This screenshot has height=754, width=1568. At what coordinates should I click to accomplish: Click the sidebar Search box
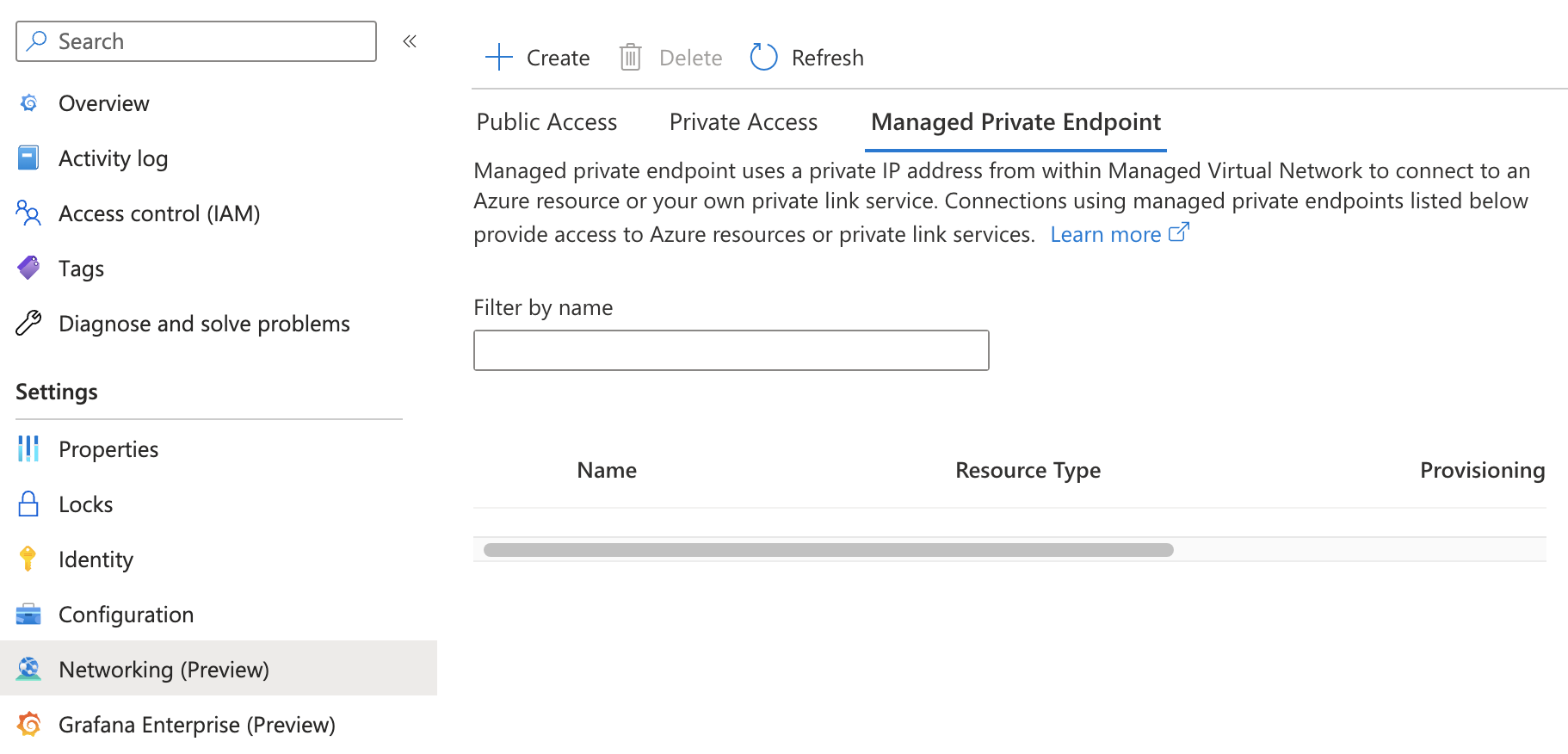[196, 41]
